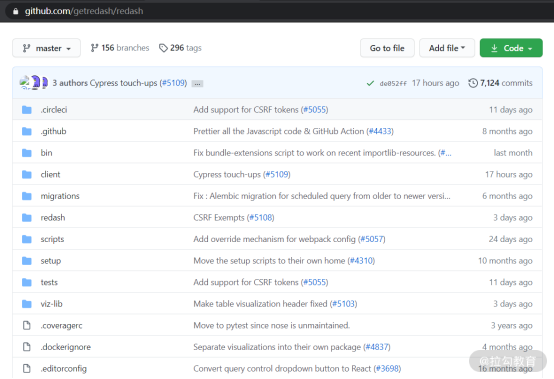Click the .coveragerc file icon

(x=27, y=325)
